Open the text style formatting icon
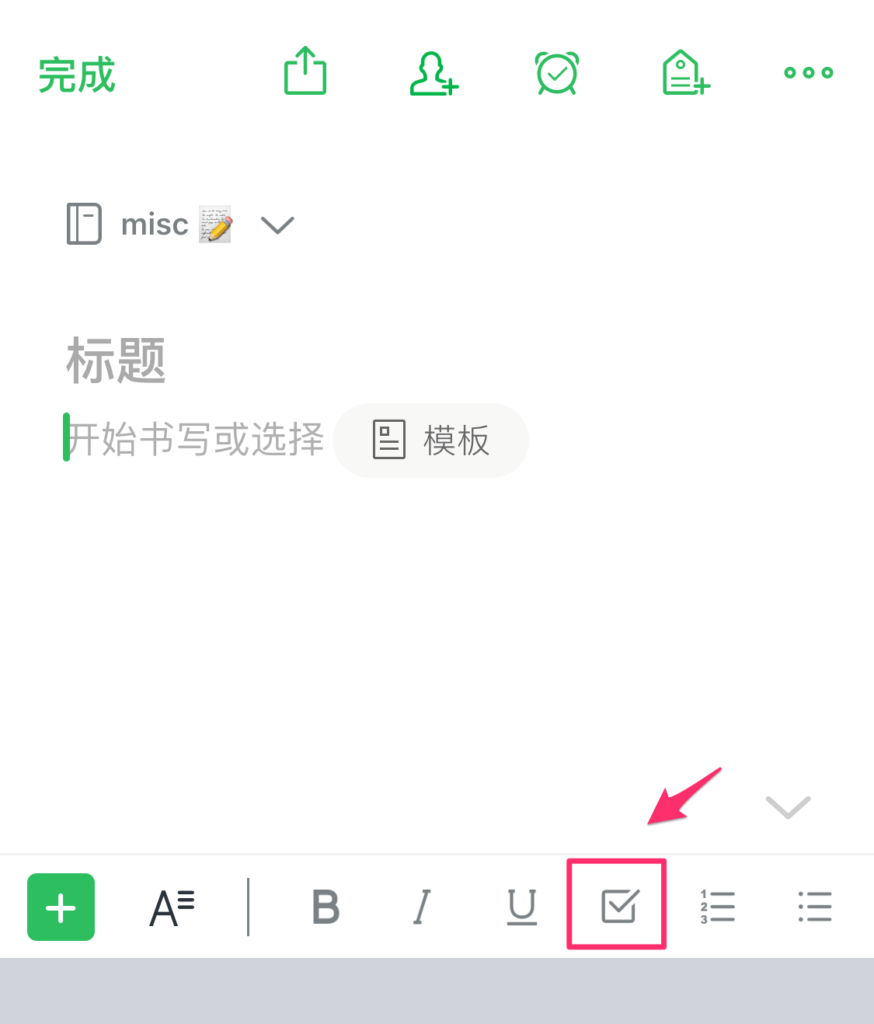874x1024 pixels. tap(172, 908)
